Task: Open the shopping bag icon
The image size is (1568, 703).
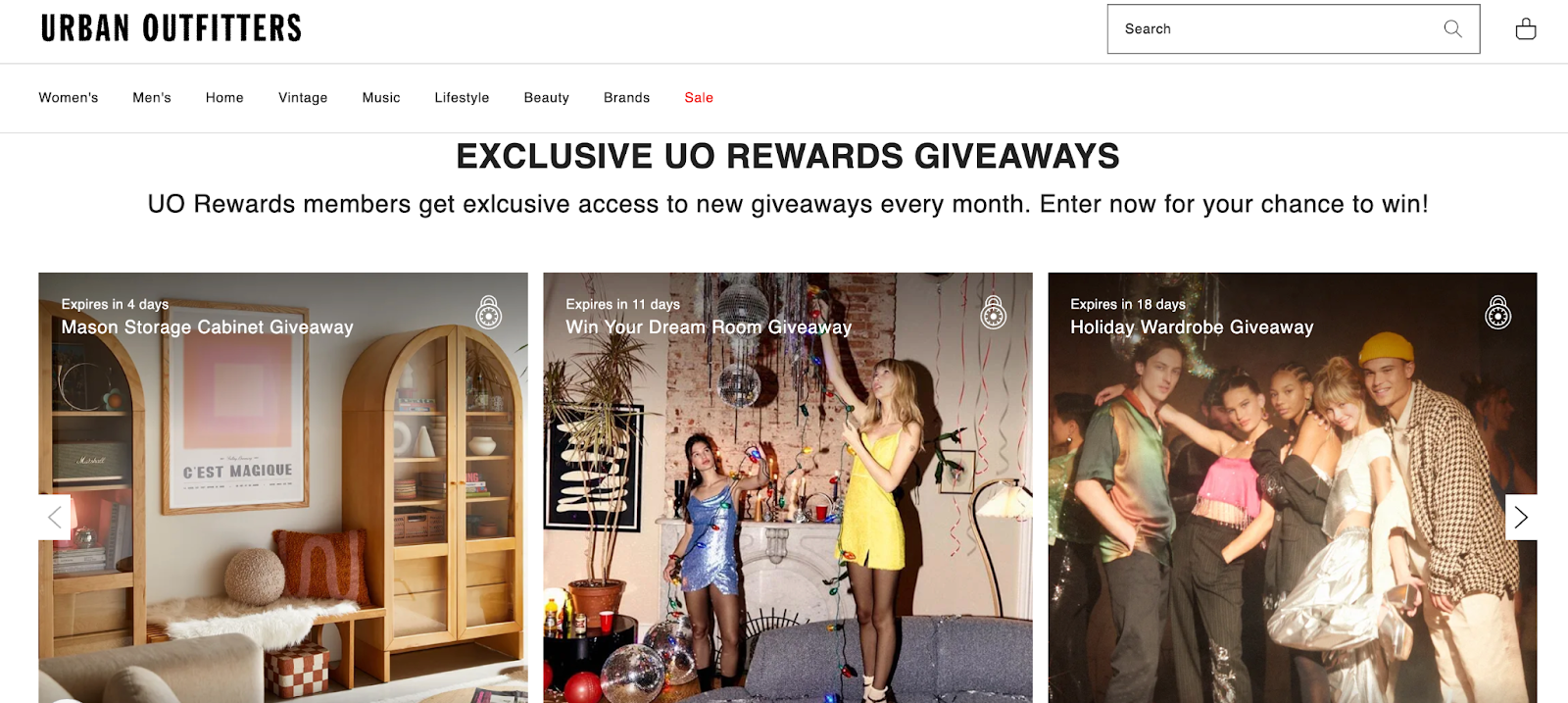Action: click(1526, 28)
